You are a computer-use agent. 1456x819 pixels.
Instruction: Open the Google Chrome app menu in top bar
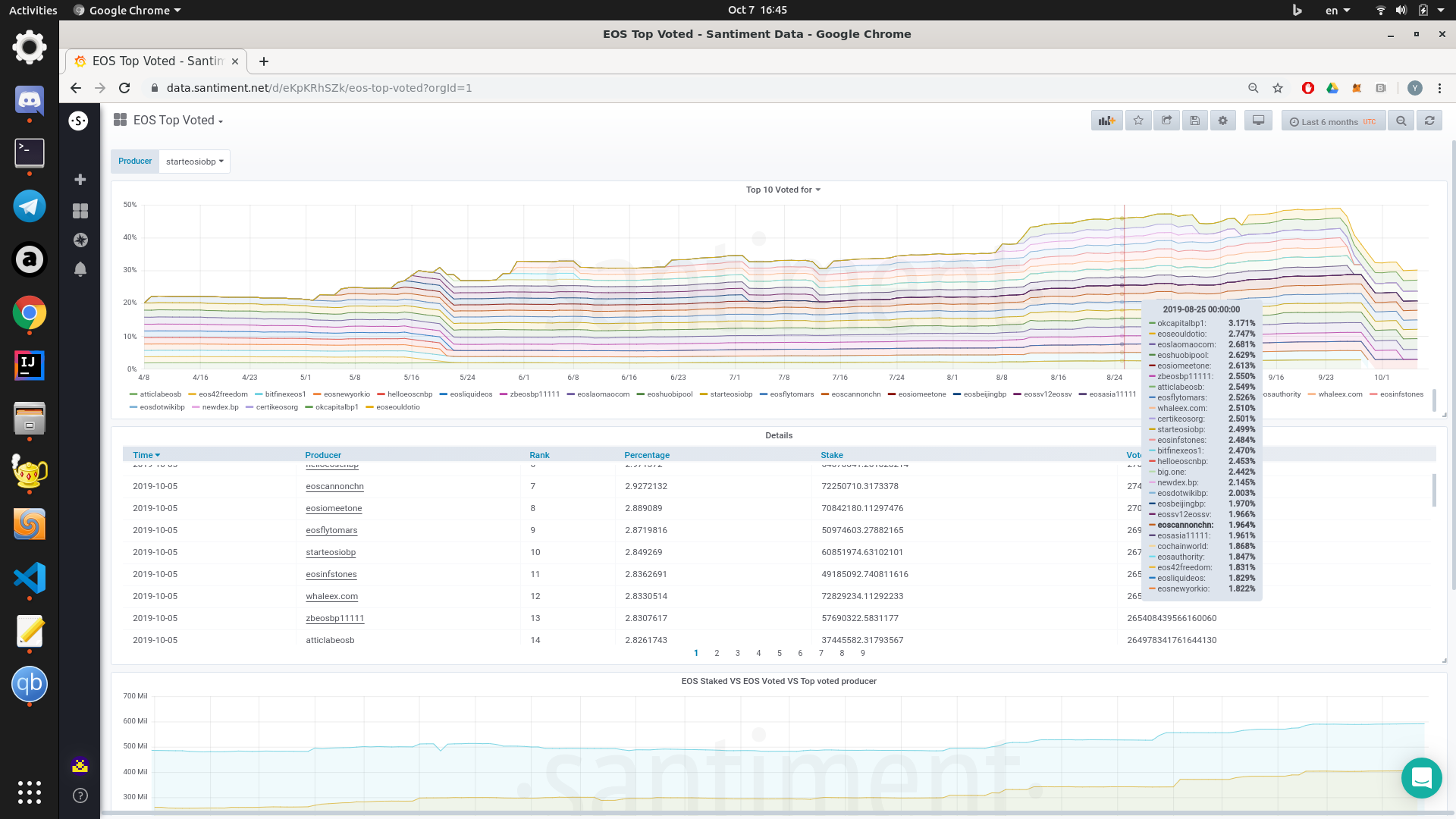click(x=127, y=10)
